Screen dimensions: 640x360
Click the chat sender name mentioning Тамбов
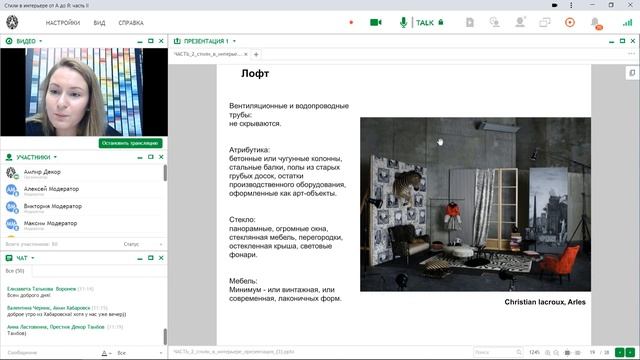(x=56, y=327)
